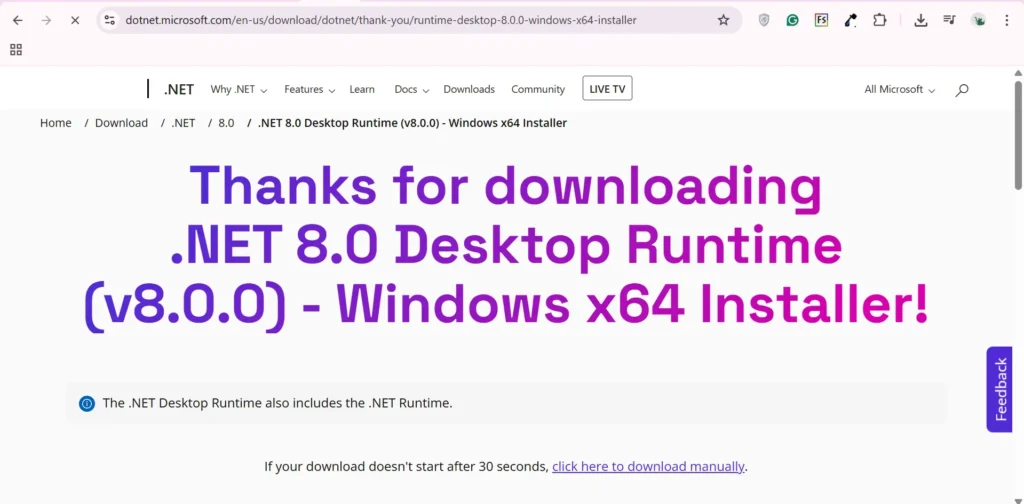Expand the Why .NET dropdown

[x=238, y=90]
